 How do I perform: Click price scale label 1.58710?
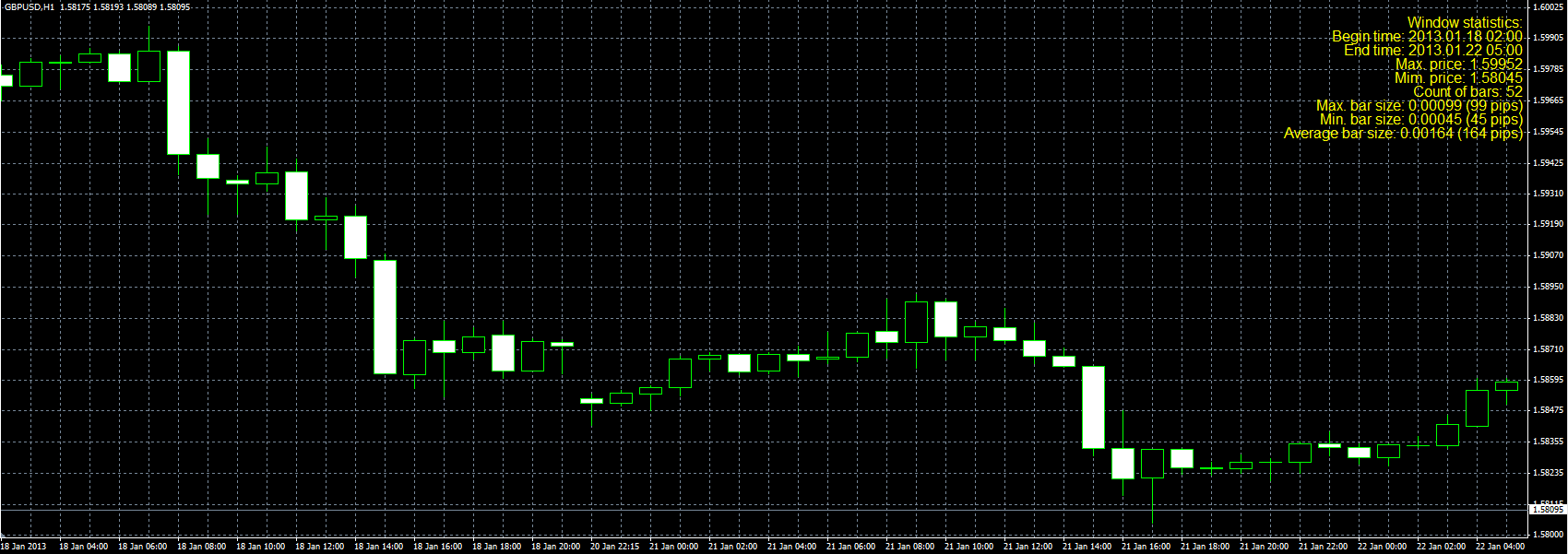(x=1549, y=349)
